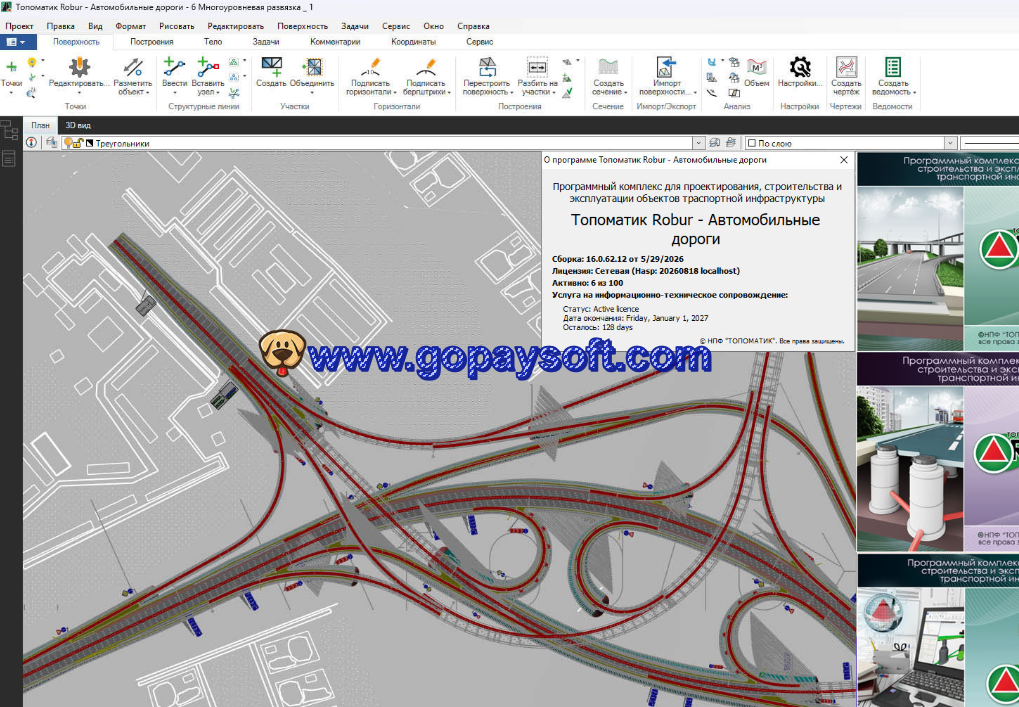
Task: Switch to the 3D вид tab
Action: pyautogui.click(x=78, y=125)
